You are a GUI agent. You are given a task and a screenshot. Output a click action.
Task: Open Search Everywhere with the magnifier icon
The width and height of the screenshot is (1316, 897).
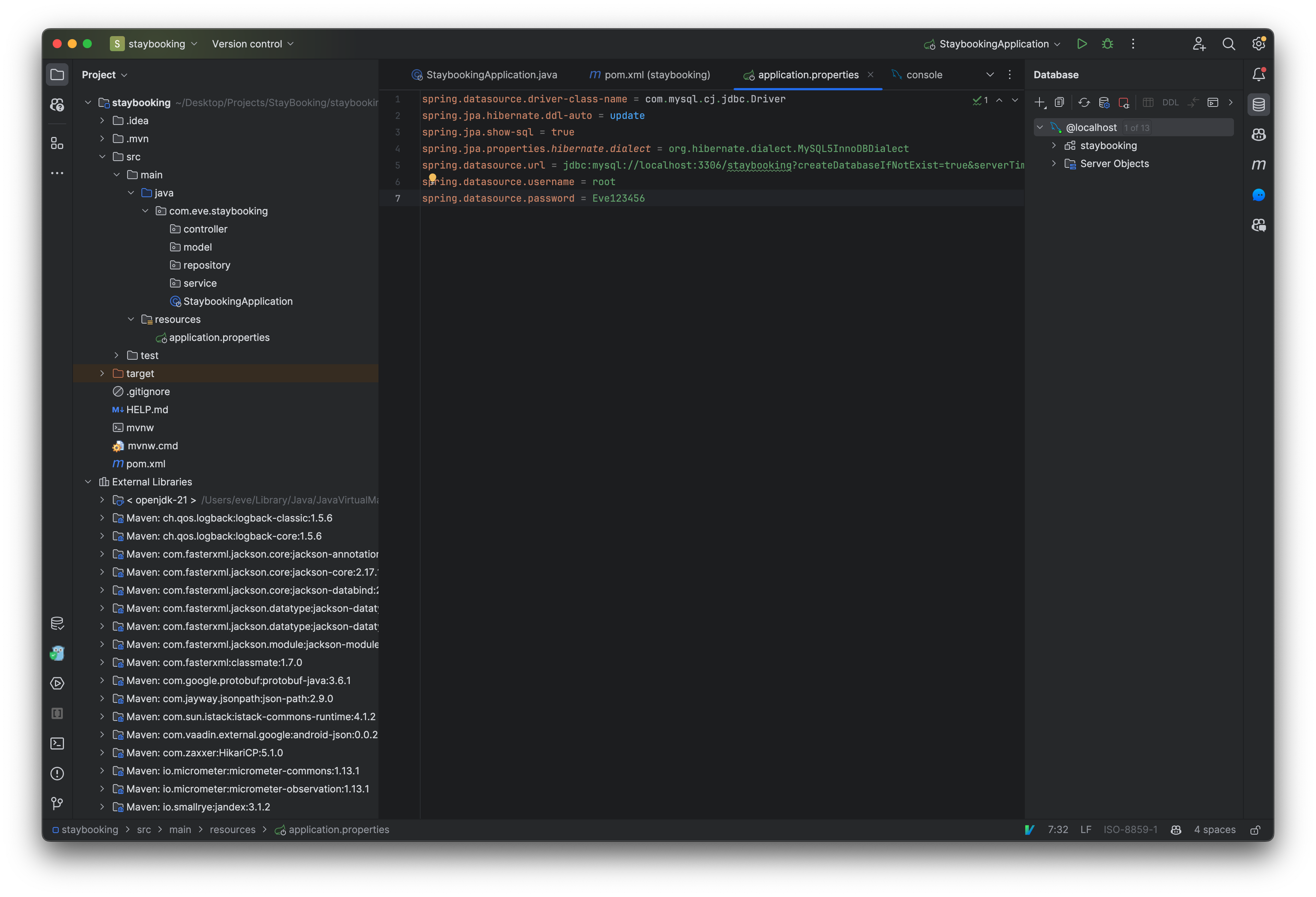click(1228, 44)
